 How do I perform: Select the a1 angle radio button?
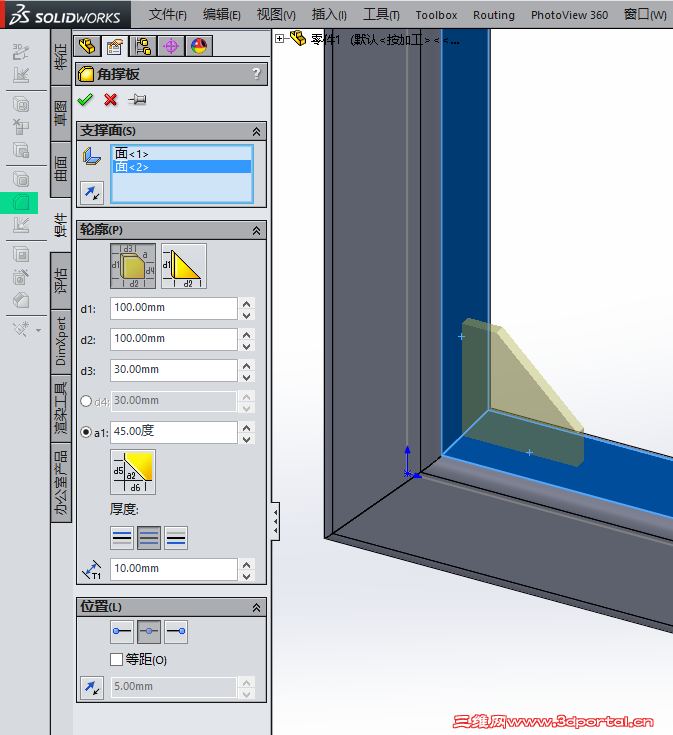coord(86,432)
